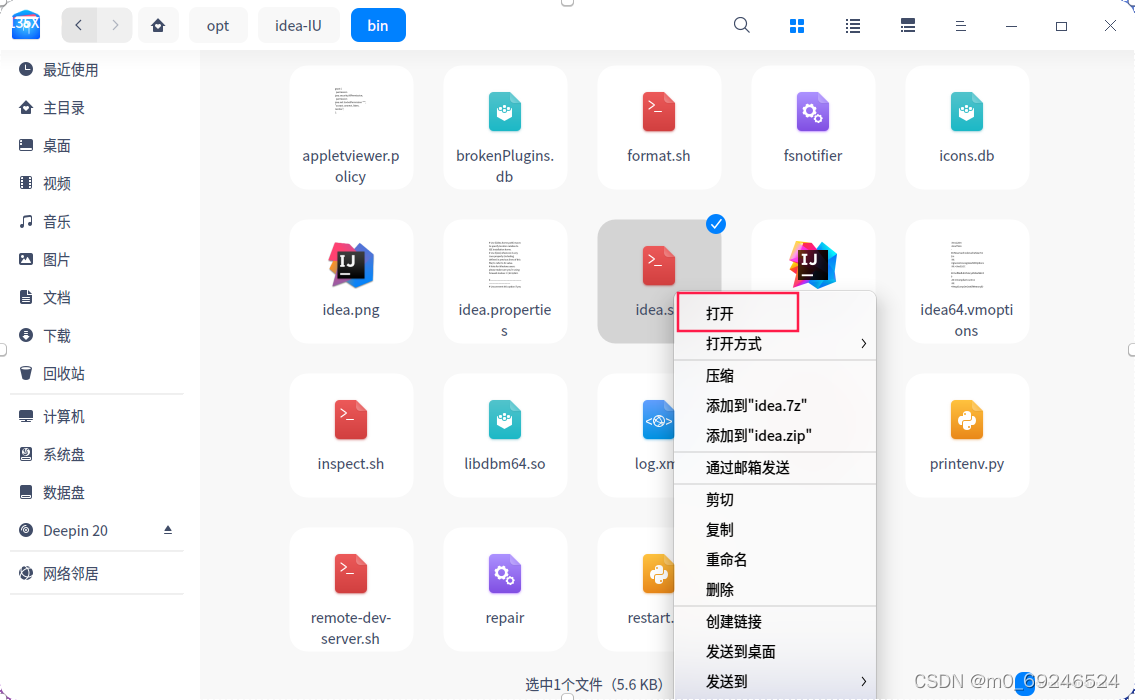Eject the Deepin 20 disk

tap(168, 530)
